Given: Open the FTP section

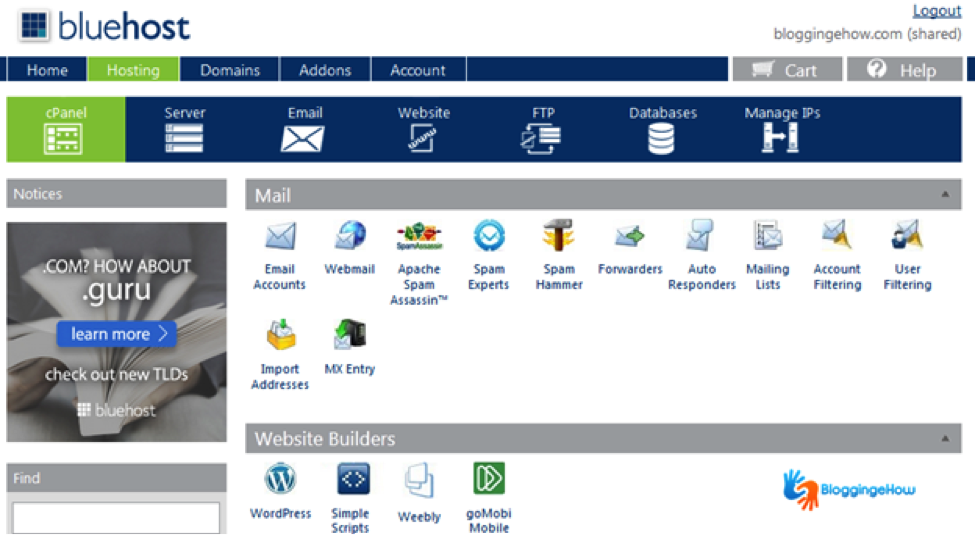Looking at the screenshot, I should 542,129.
